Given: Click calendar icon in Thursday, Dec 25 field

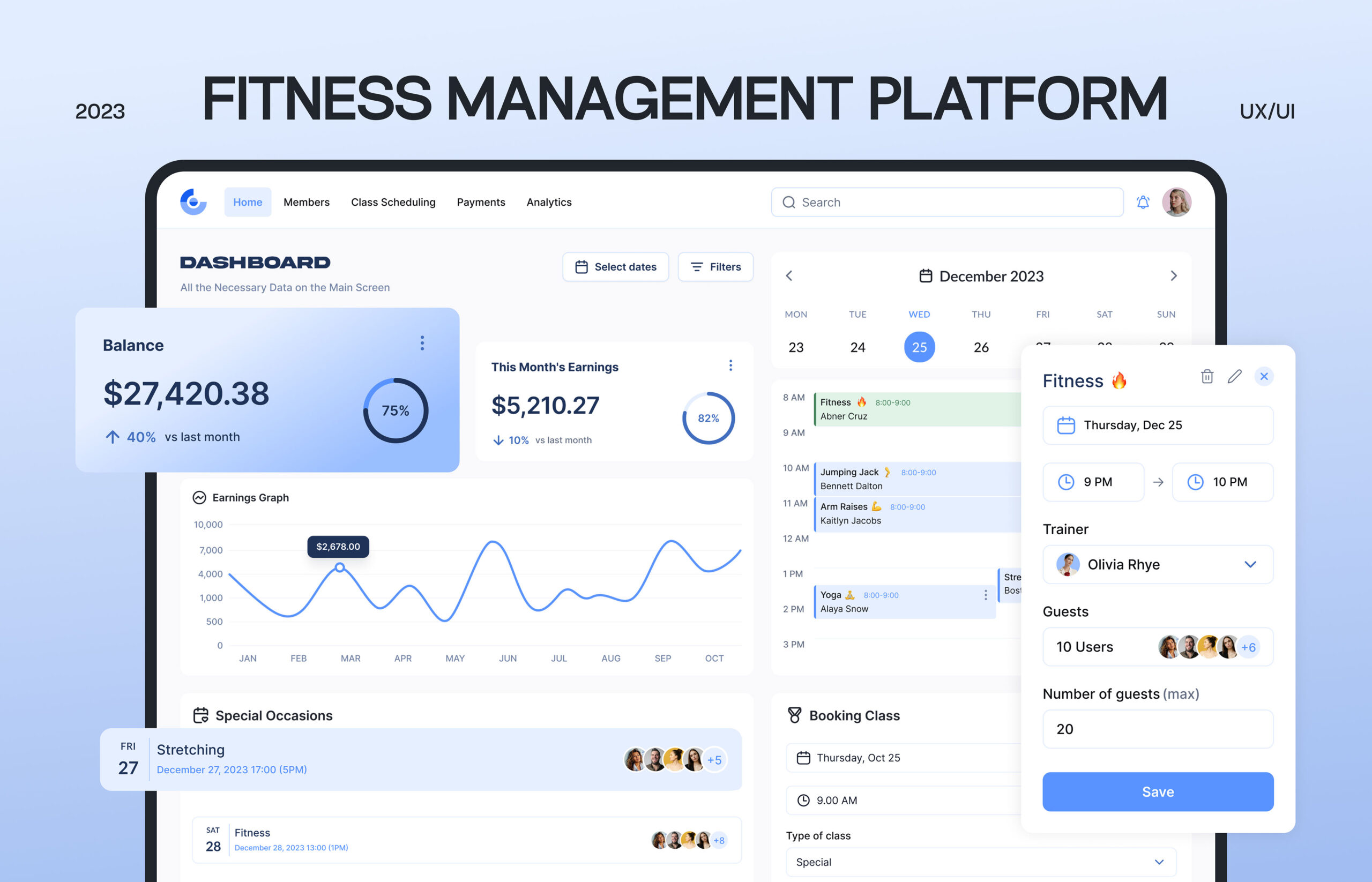Looking at the screenshot, I should 1065,425.
